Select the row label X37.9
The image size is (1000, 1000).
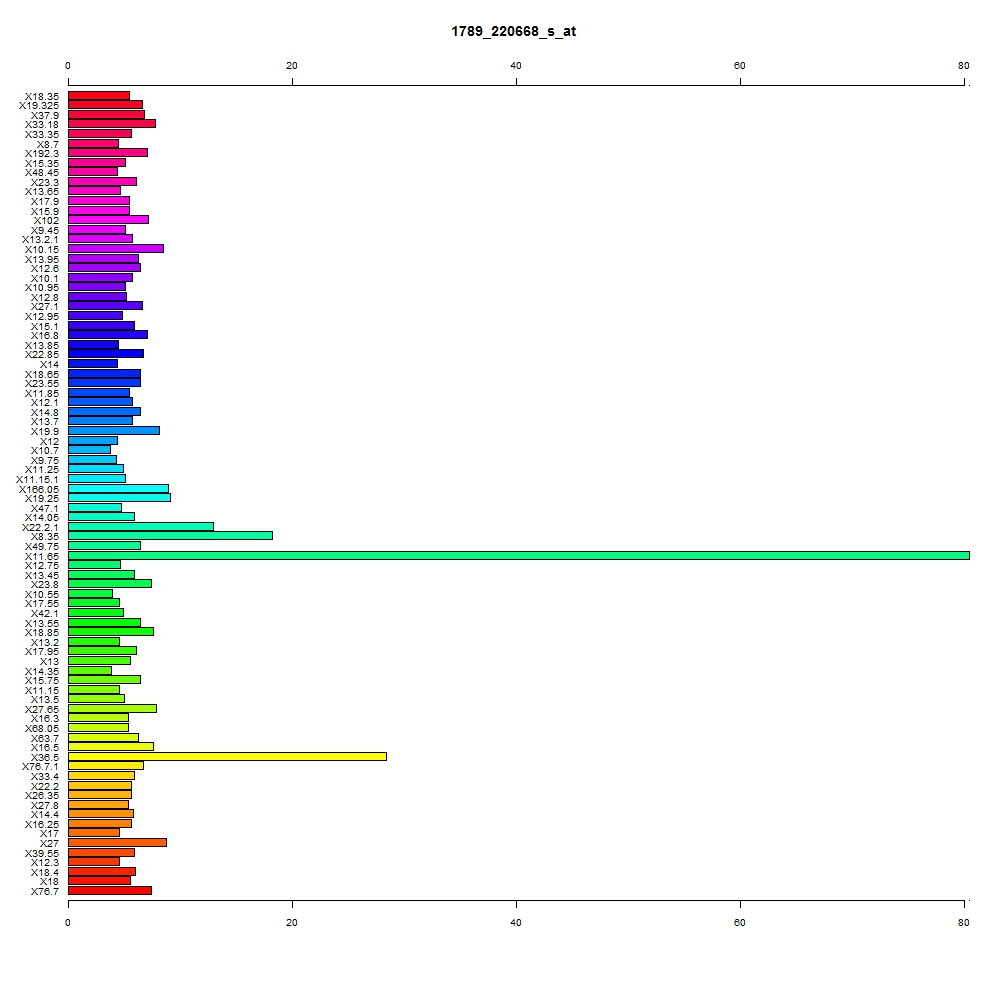click(45, 115)
